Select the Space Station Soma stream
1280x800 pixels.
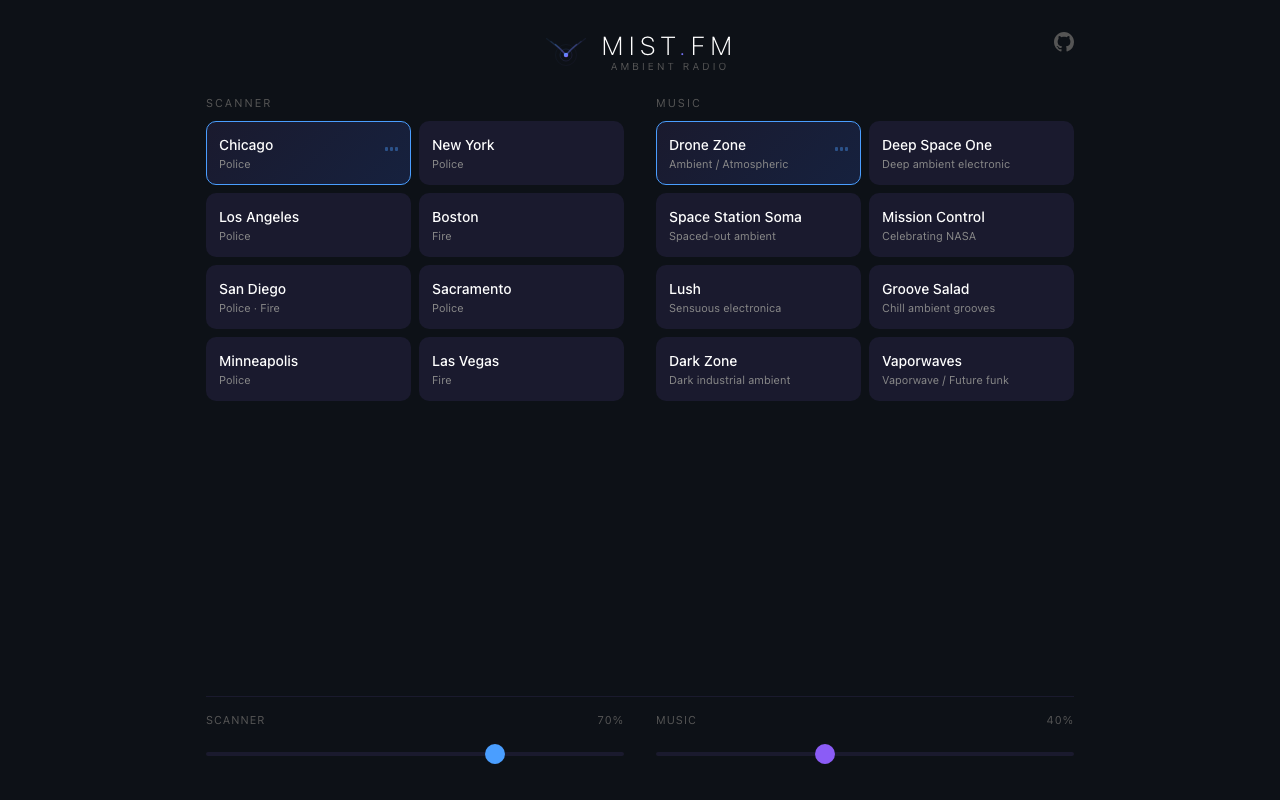pyautogui.click(x=758, y=225)
